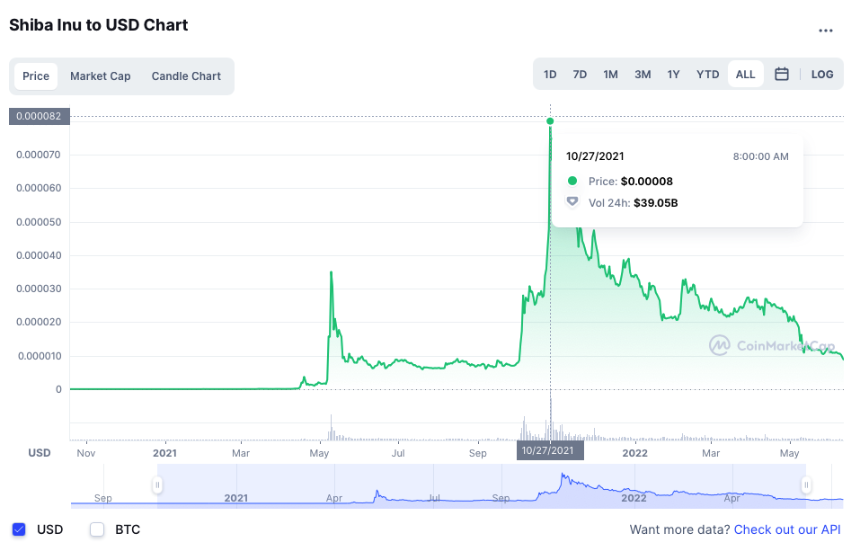Click the CoinMarketCap watermark logo

(x=719, y=346)
